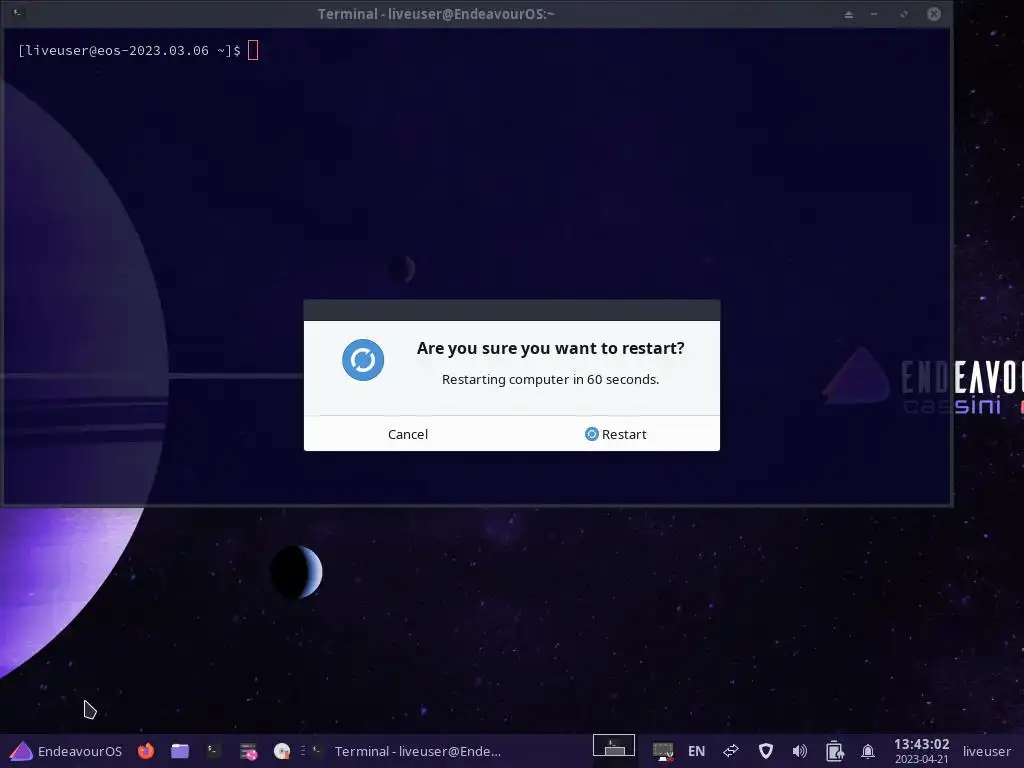Viewport: 1024px width, 768px height.
Task: Click the terminal window title bar icon
Action: (x=17, y=13)
